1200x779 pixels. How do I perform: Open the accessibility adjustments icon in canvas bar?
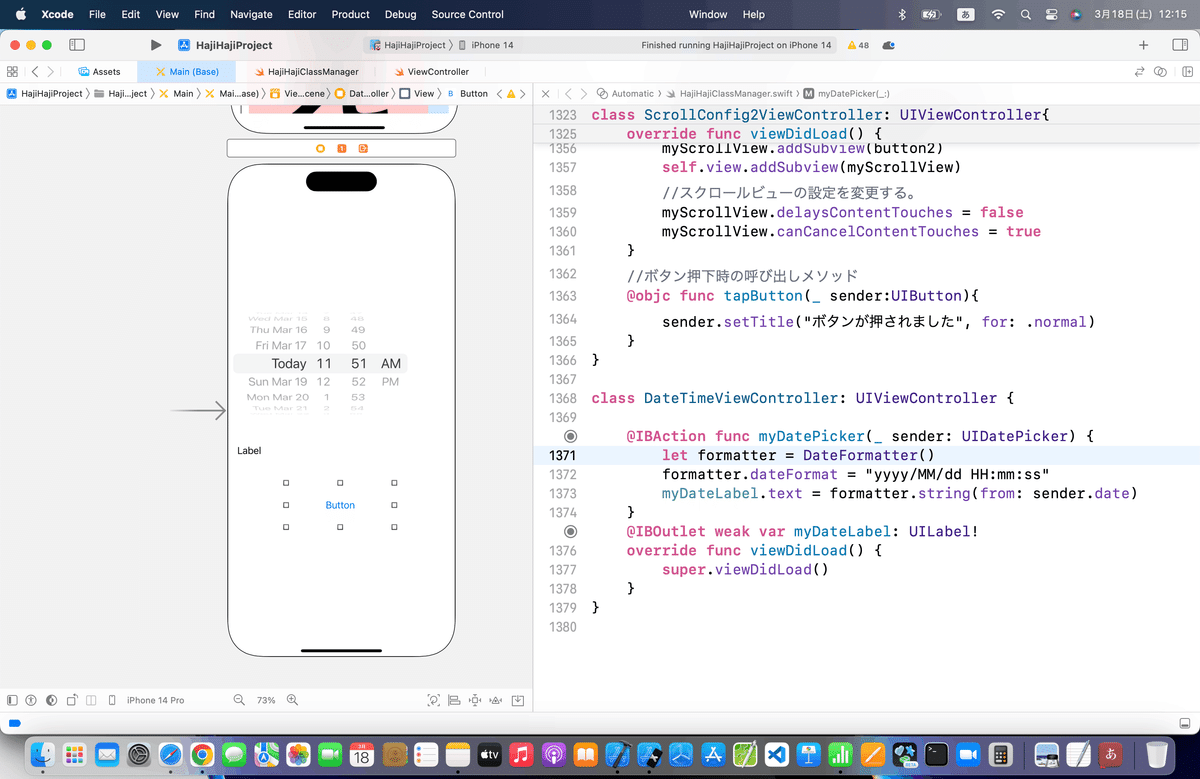click(31, 700)
